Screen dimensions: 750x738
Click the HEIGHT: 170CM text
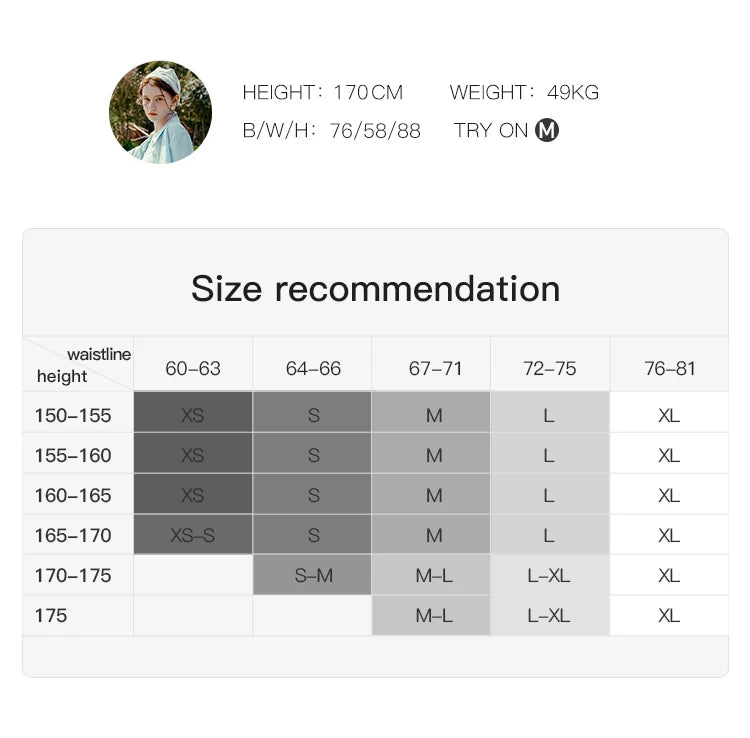323,92
